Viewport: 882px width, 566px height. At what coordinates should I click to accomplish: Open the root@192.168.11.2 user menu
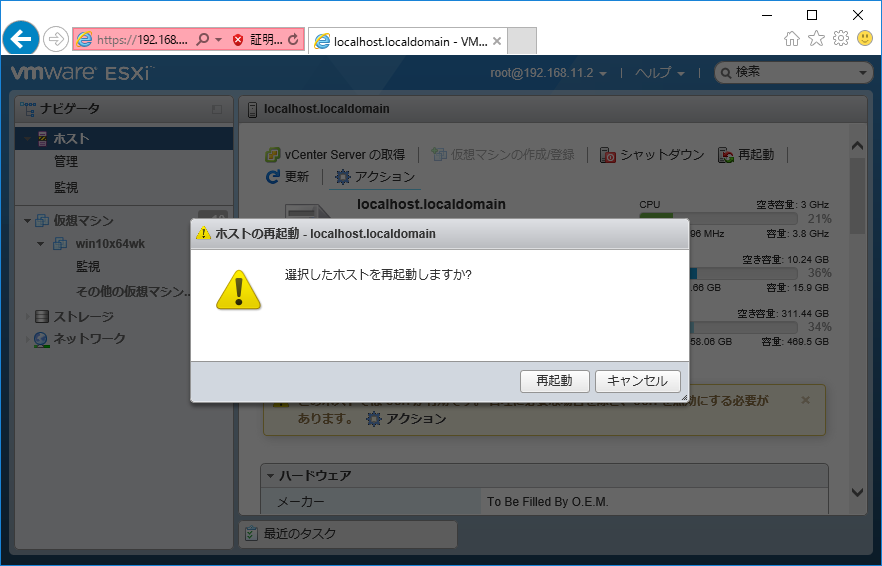[548, 73]
